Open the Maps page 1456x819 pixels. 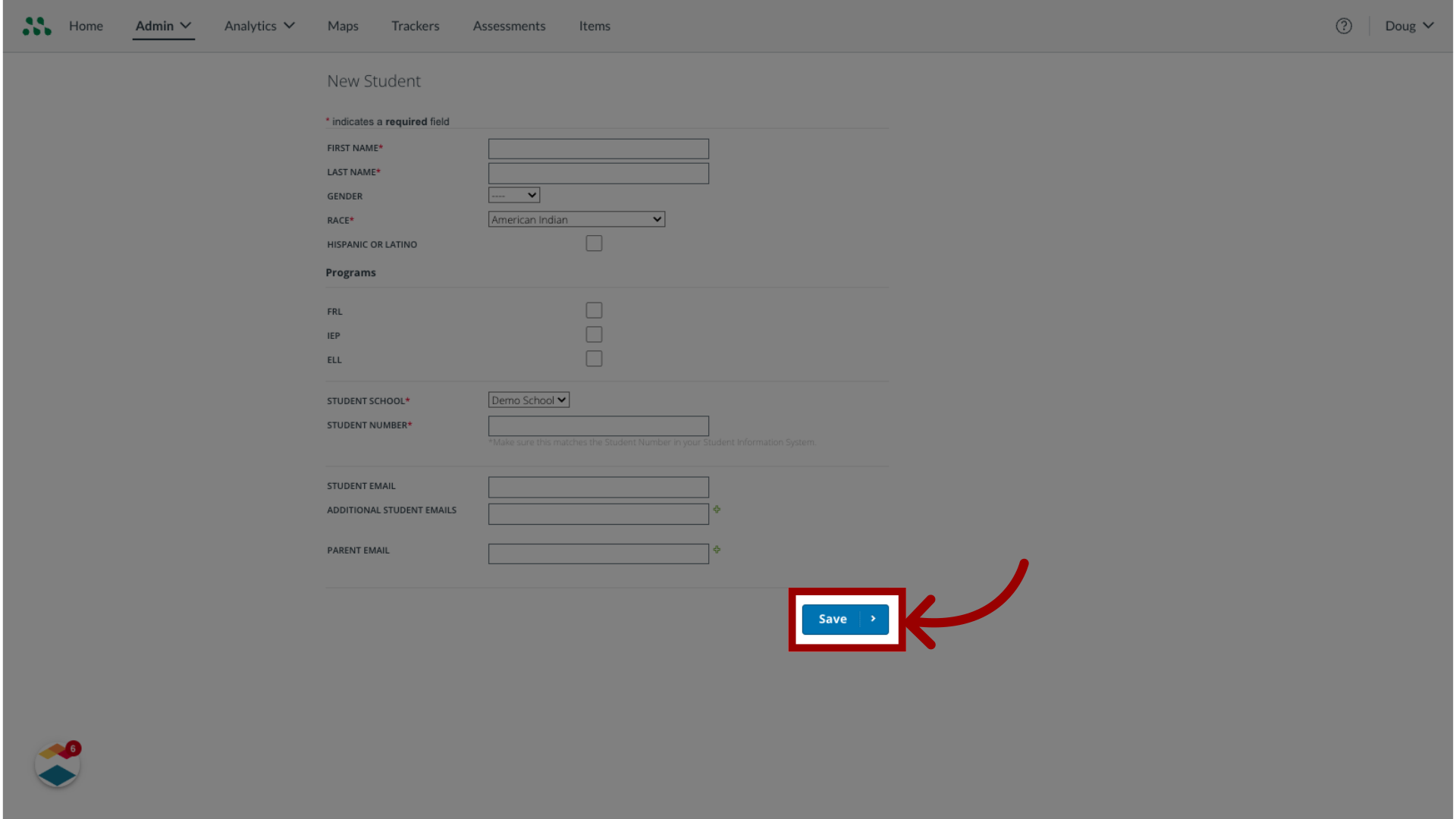coord(343,26)
